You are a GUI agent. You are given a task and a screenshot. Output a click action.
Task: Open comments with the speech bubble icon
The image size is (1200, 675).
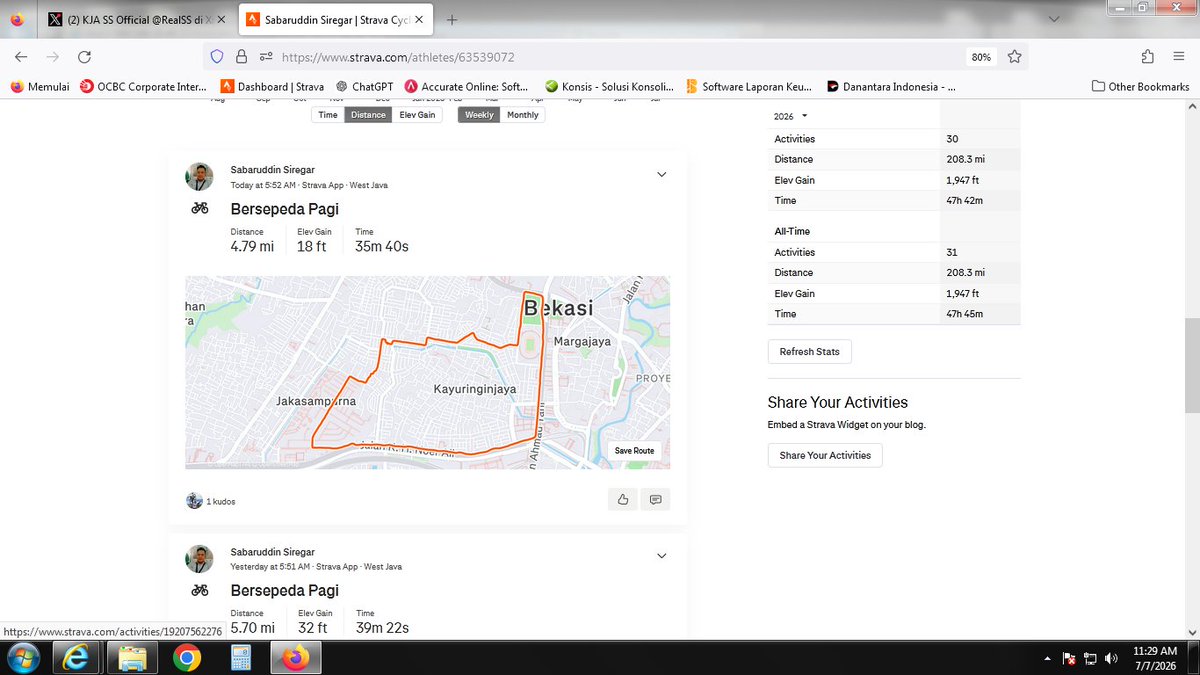tap(656, 499)
